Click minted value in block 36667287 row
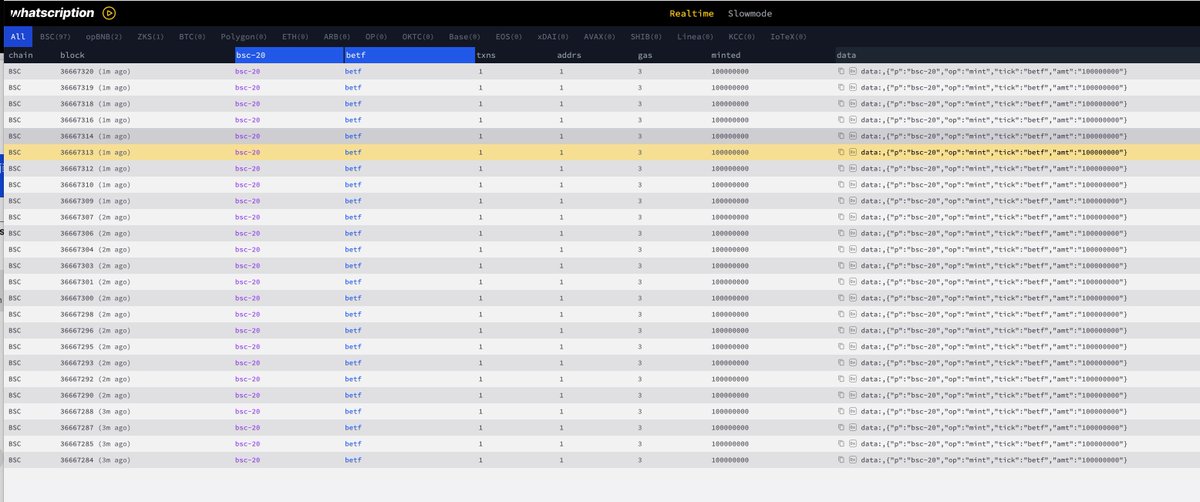Screen dimensions: 1200x502 click(730, 427)
